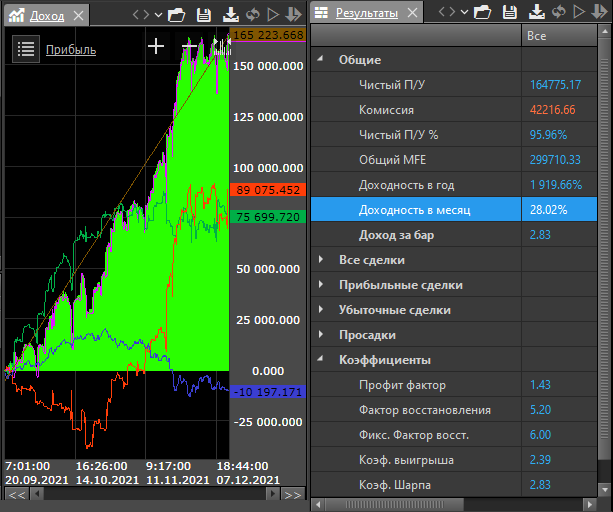
Task: Jump chart to start with << button
Action: pos(17,494)
